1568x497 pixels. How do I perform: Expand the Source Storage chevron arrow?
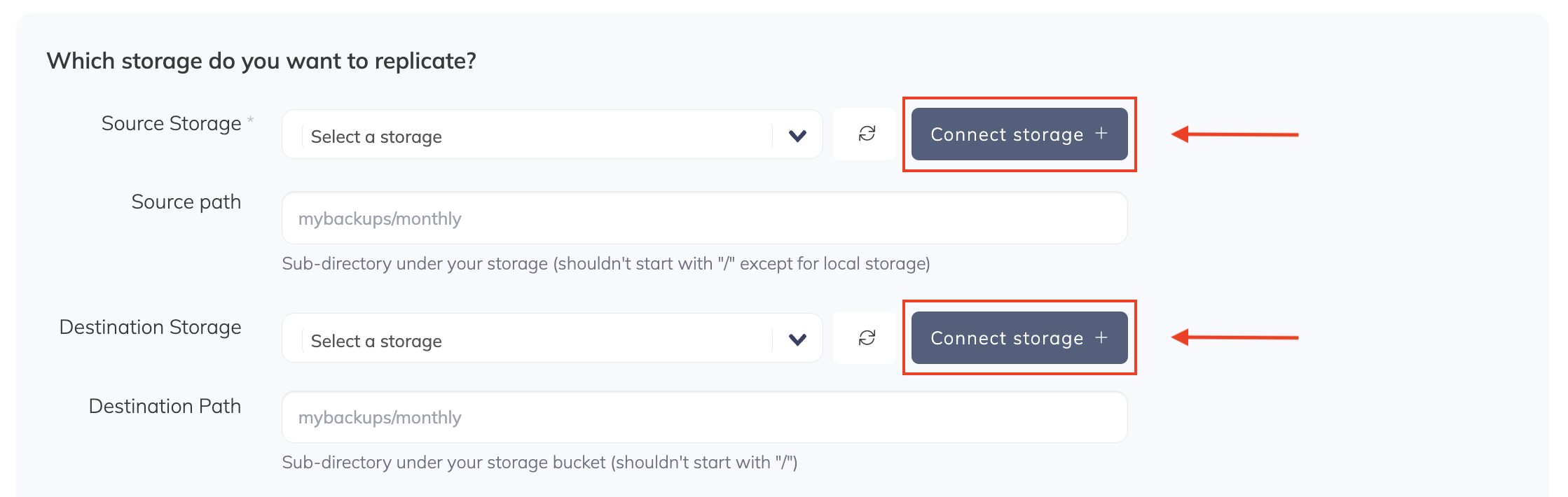point(797,135)
